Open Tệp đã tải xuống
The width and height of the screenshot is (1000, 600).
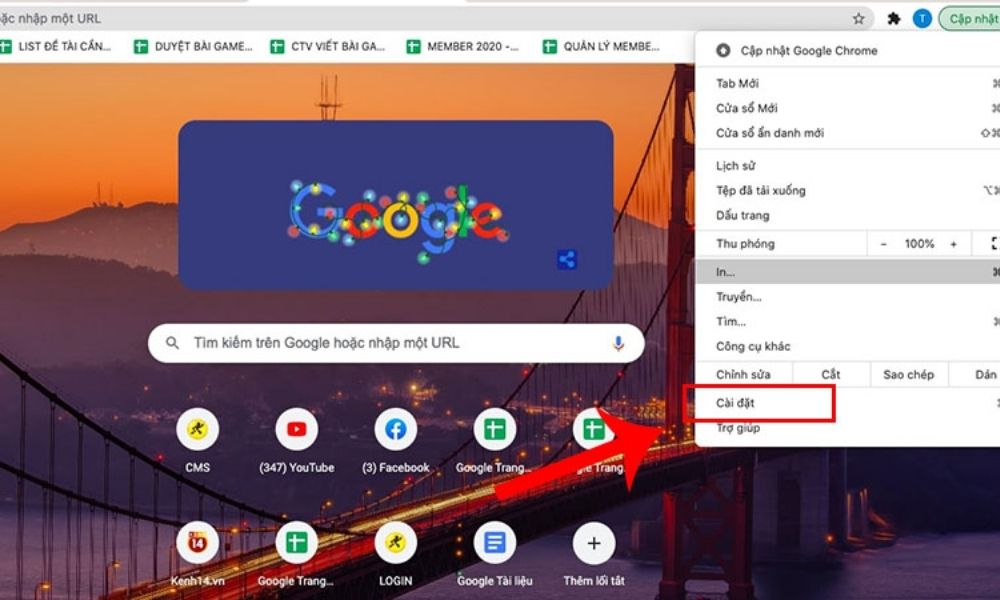coord(848,190)
